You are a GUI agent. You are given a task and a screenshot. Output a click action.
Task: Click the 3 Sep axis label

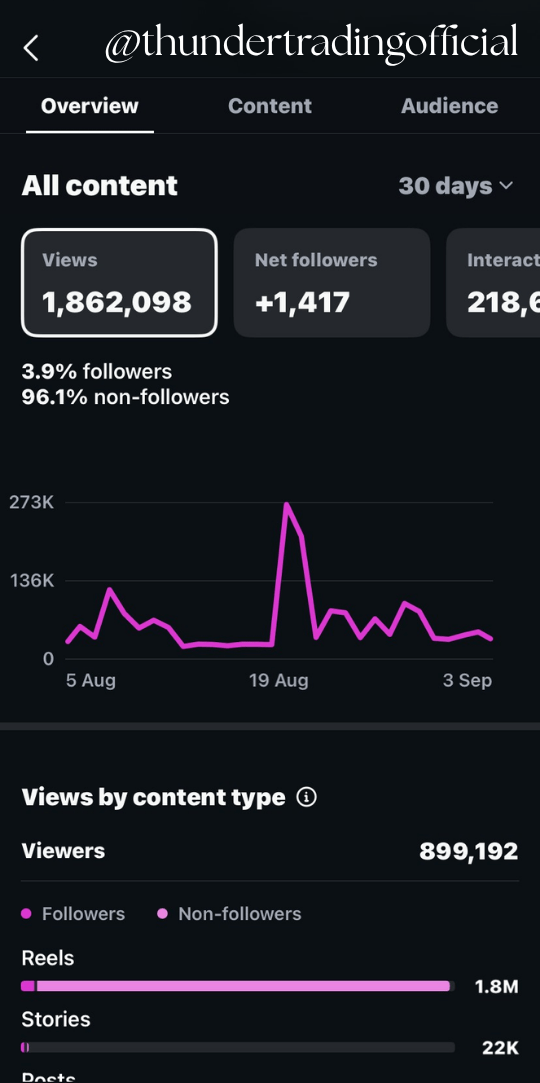467,681
